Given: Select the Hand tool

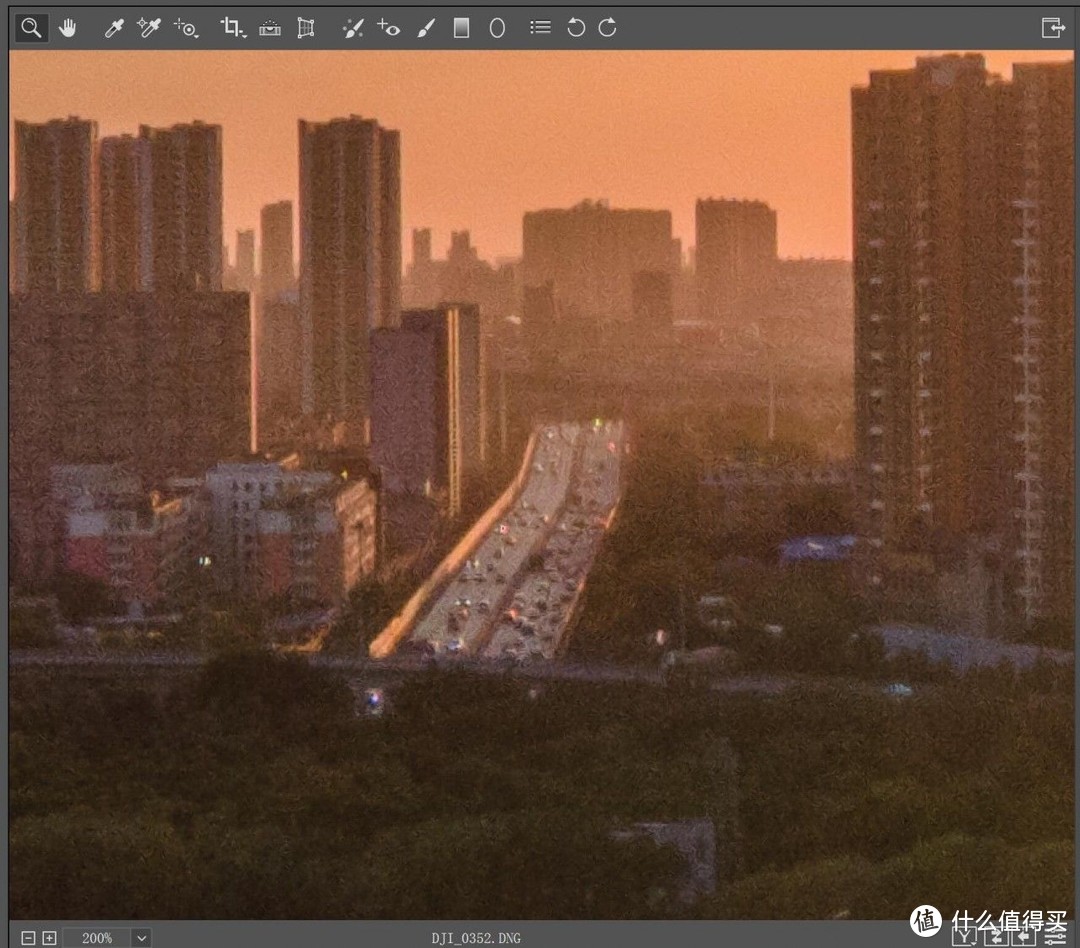Looking at the screenshot, I should (68, 28).
